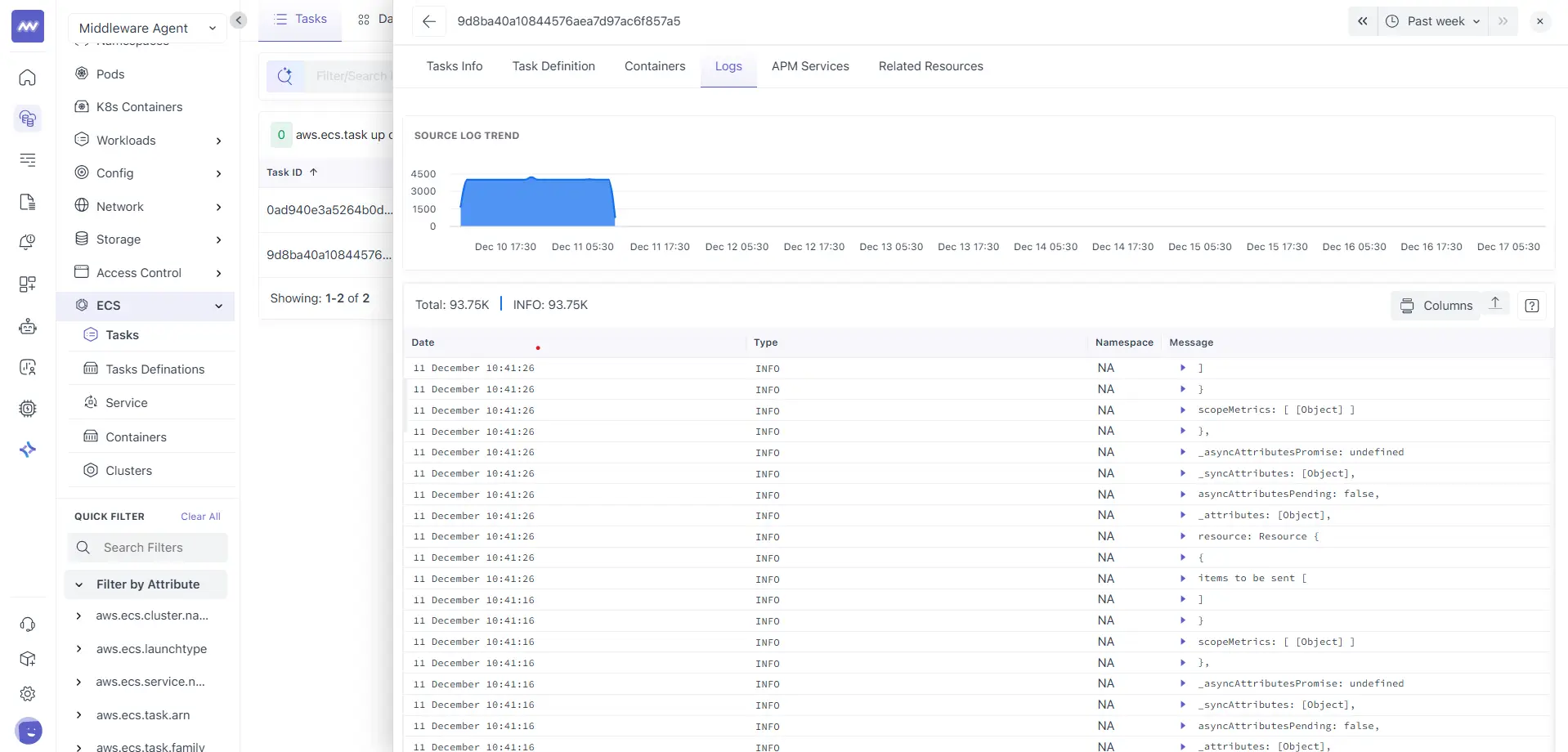Viewport: 1568px width, 752px height.
Task: Collapse the ECS section in the navigation
Action: coord(218,306)
